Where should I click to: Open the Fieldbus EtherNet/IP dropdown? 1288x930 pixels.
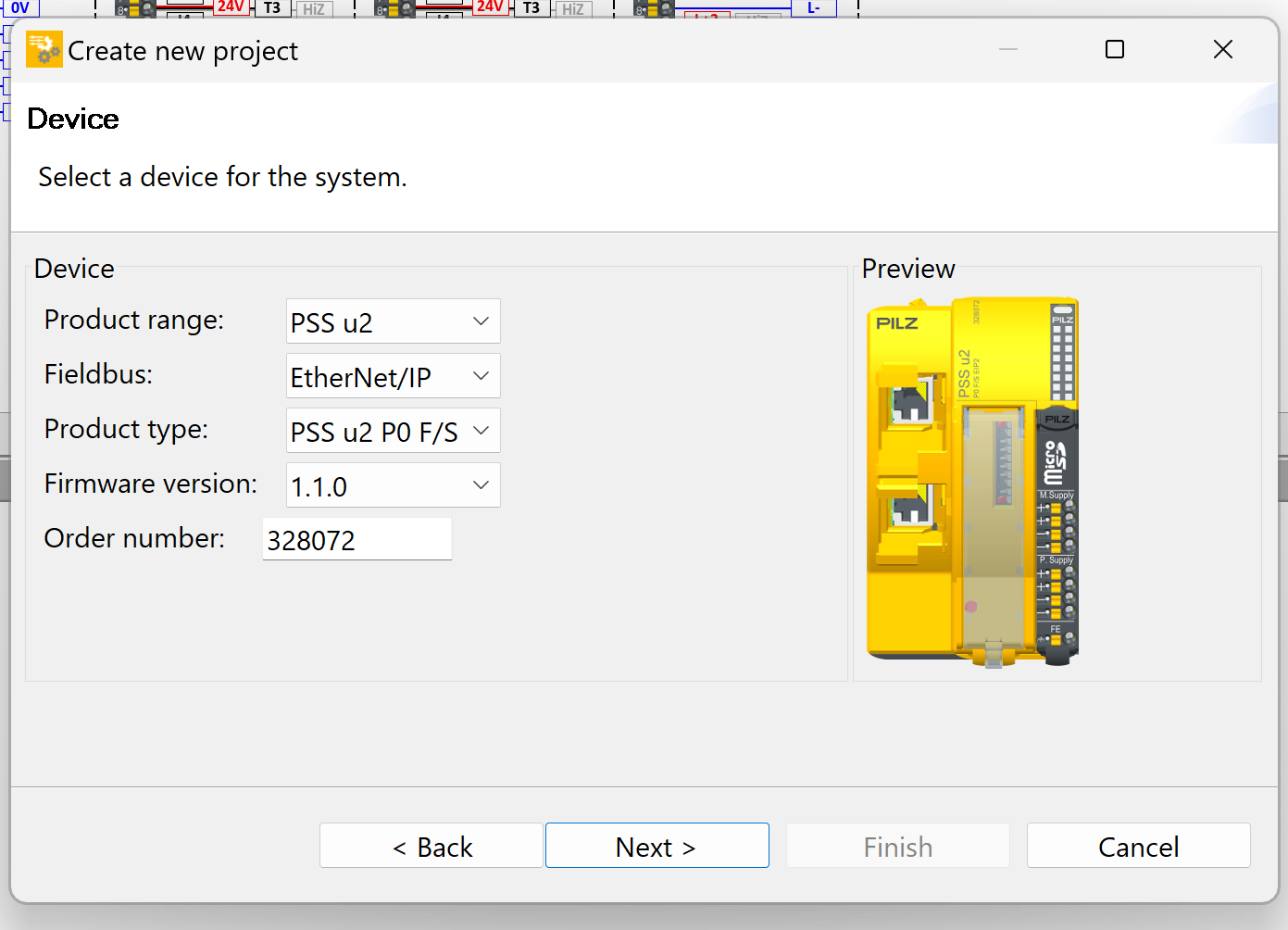pyautogui.click(x=393, y=376)
